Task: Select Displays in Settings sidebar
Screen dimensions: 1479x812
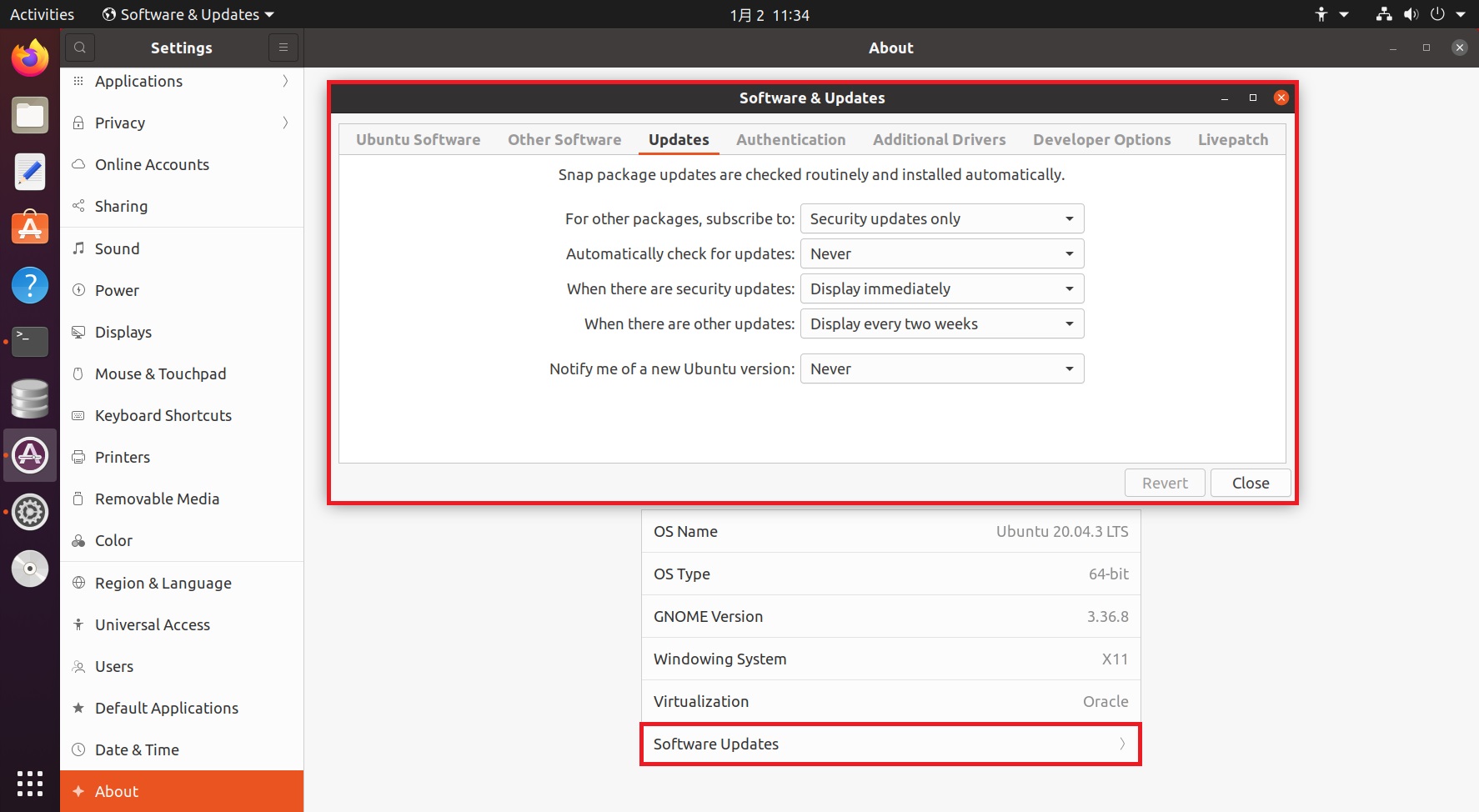Action: pos(182,332)
